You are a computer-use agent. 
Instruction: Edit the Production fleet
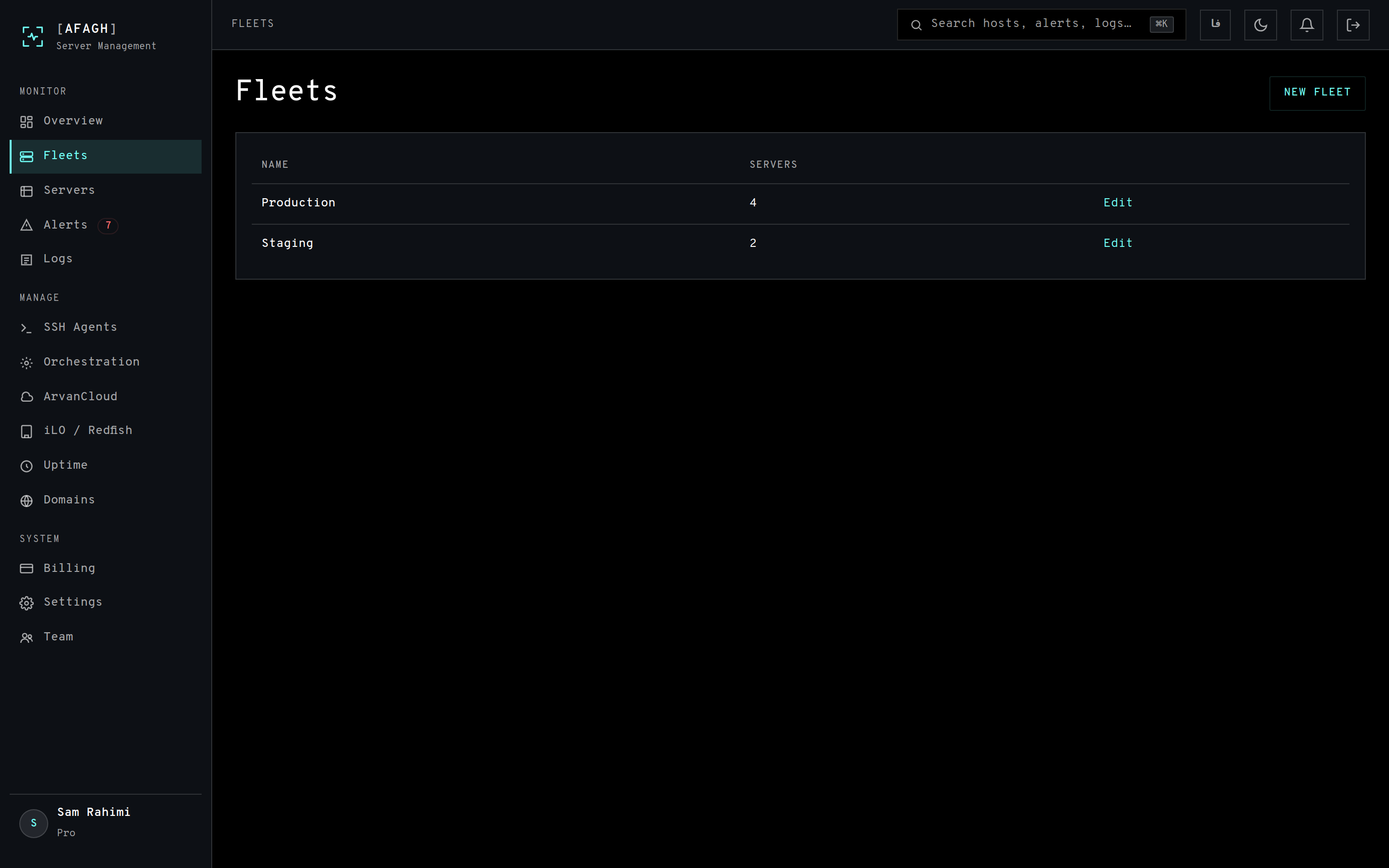(1117, 203)
